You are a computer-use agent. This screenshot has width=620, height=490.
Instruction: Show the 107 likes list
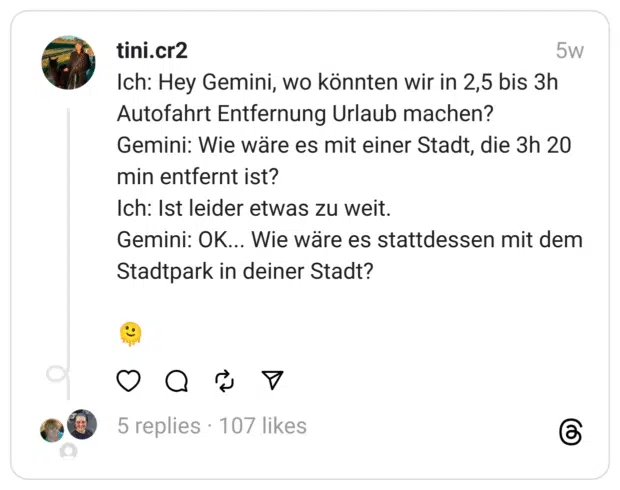pyautogui.click(x=263, y=426)
